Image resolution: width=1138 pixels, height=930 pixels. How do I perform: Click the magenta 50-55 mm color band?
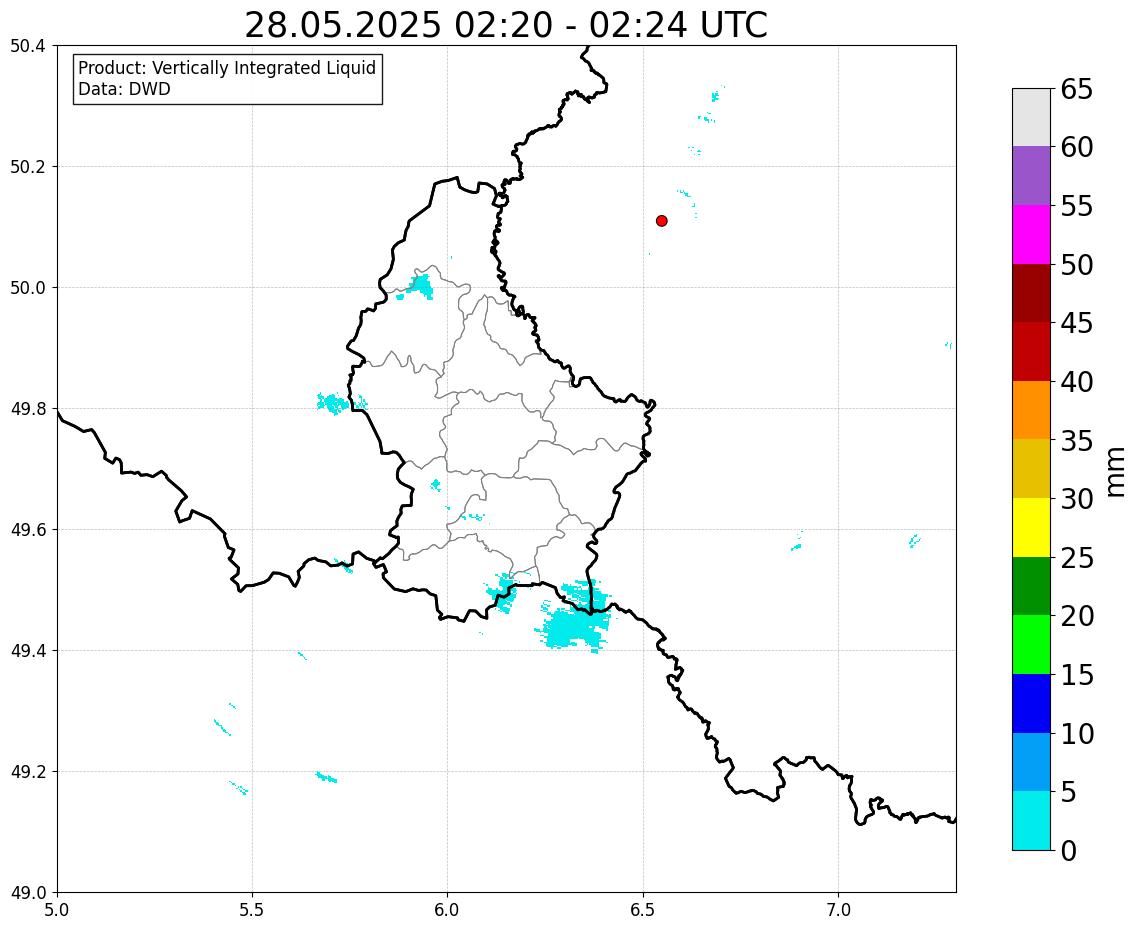[1031, 234]
